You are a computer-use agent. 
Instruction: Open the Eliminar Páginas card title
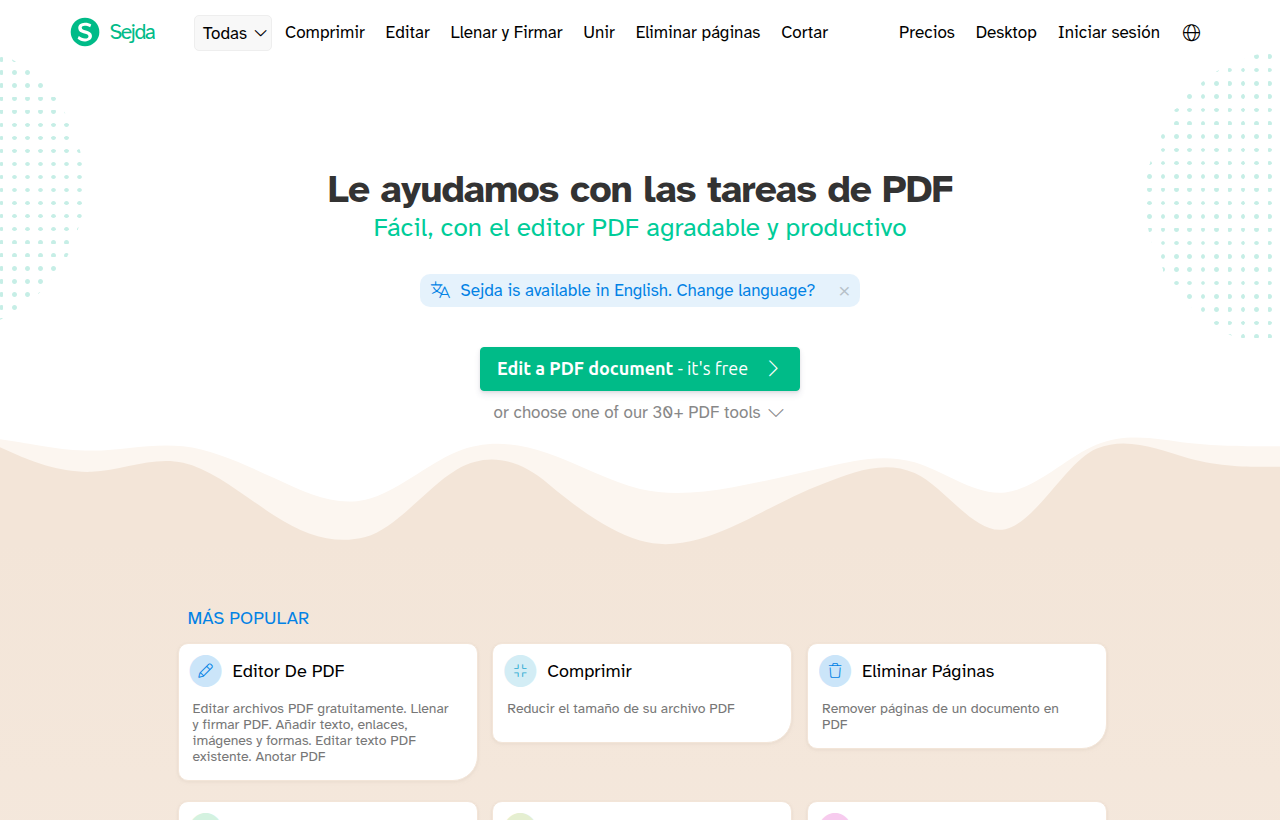point(928,671)
